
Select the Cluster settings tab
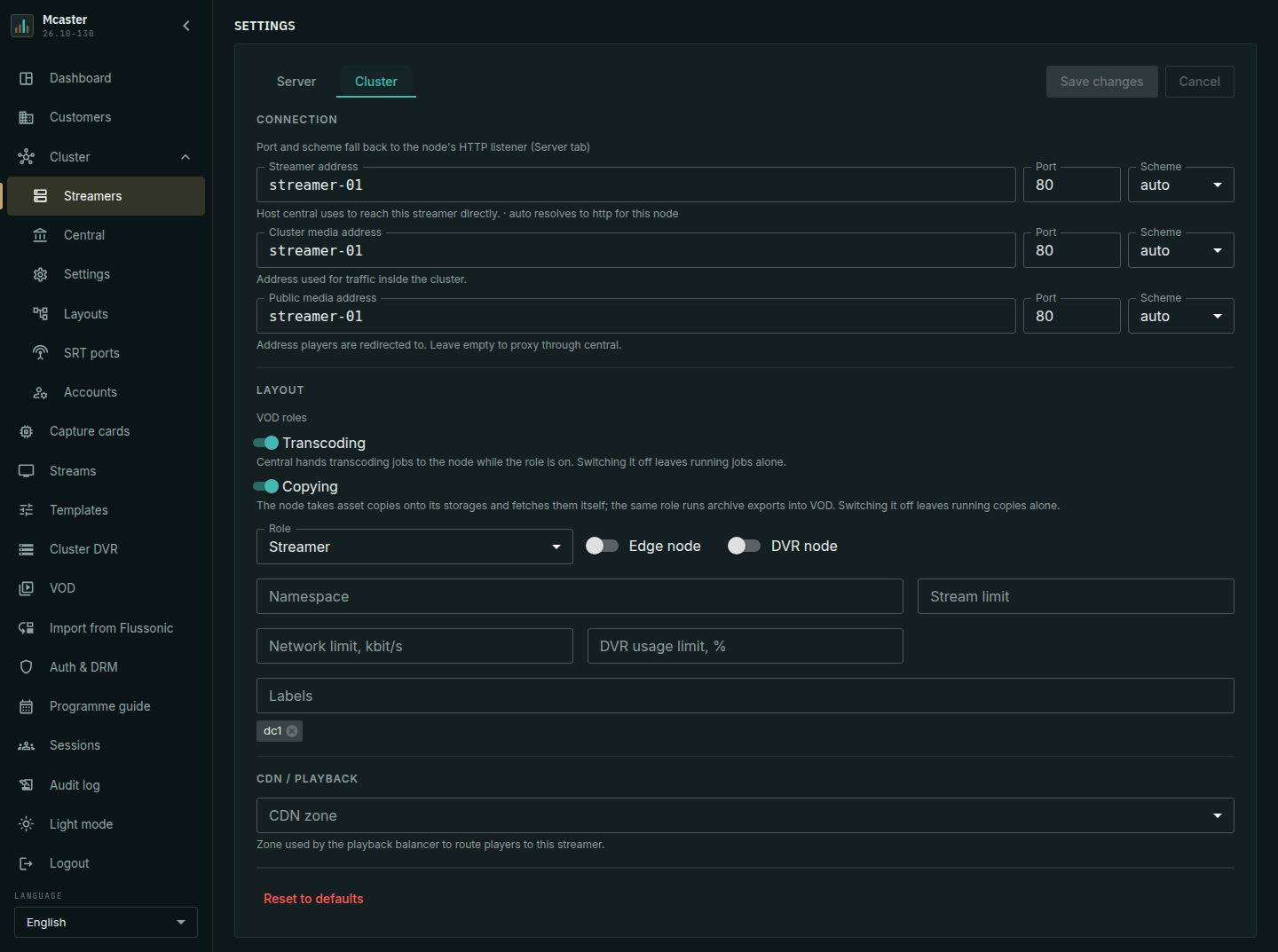point(376,82)
